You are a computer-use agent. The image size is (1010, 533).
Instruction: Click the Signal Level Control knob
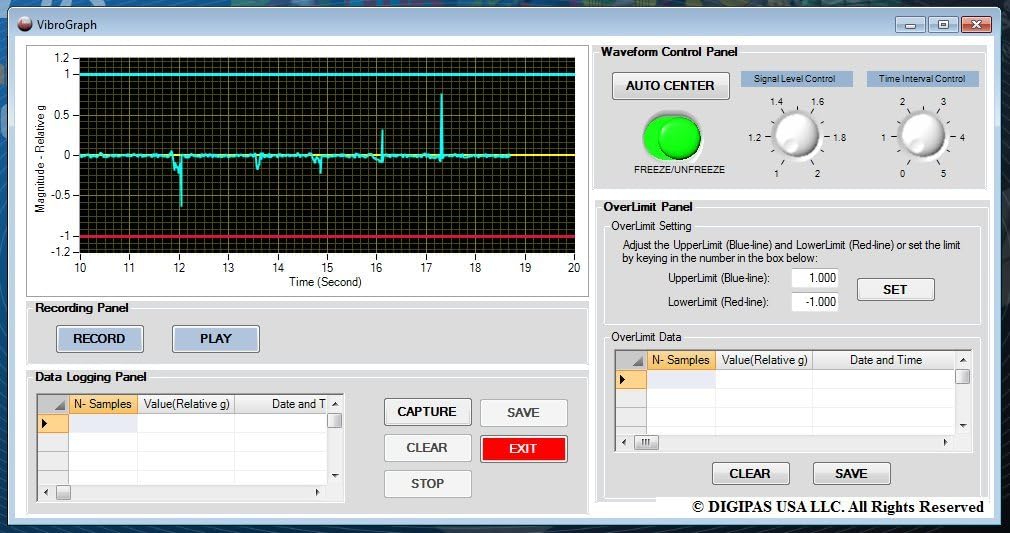pyautogui.click(x=796, y=134)
